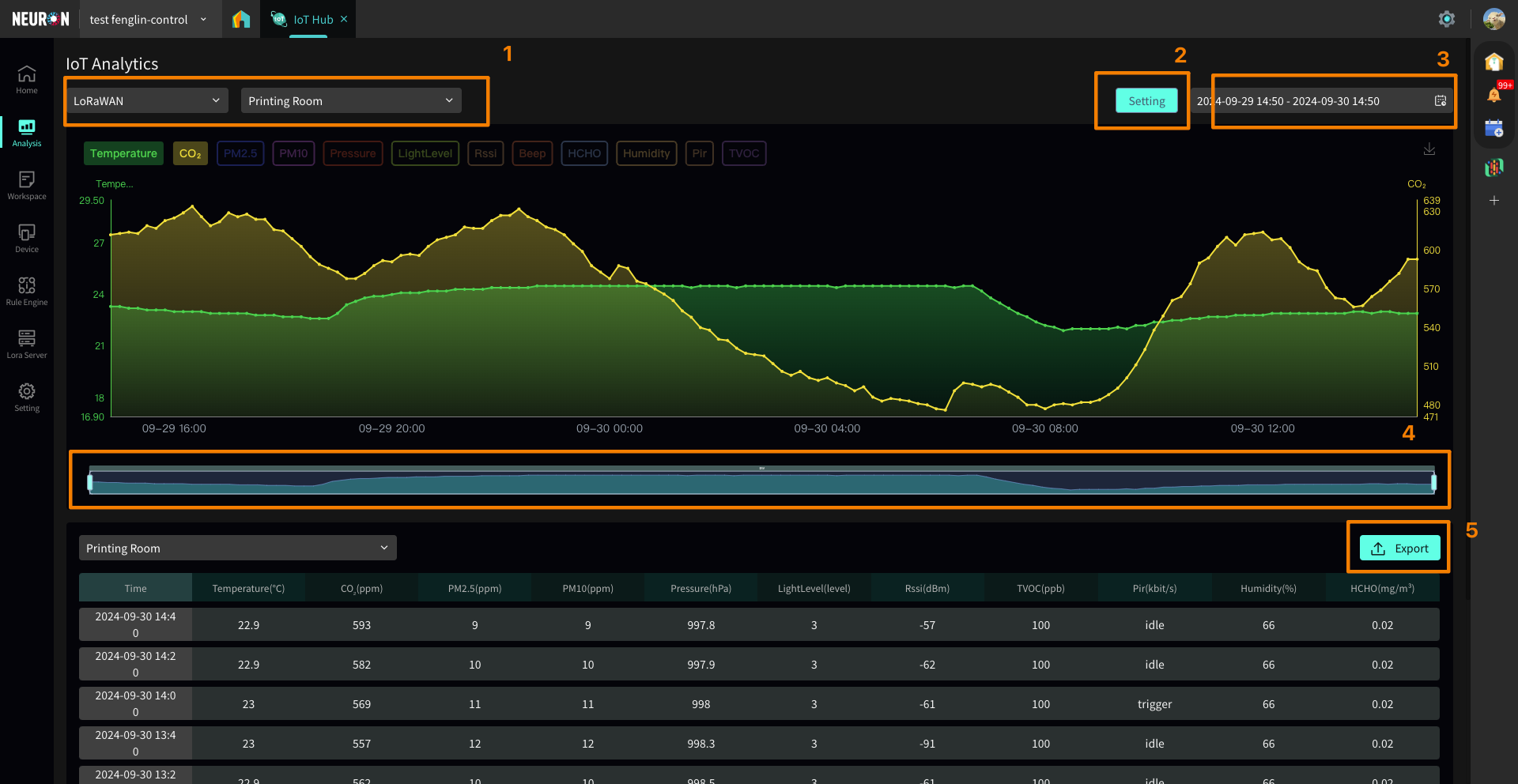Open the date range calendar picker icon

click(x=1441, y=100)
